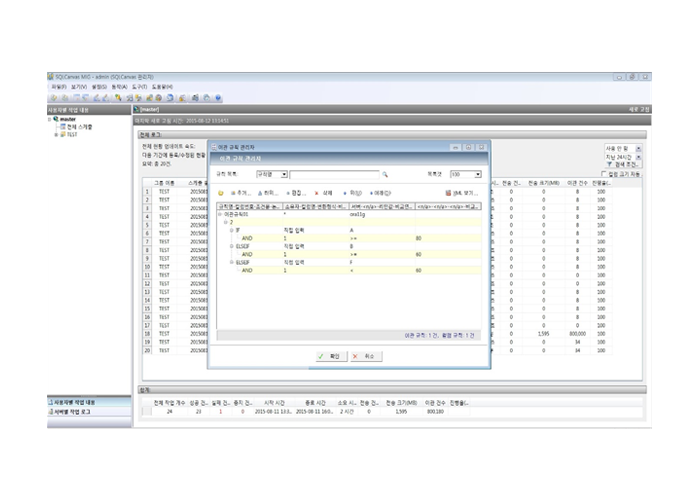Screen dimensions: 700x500
Task: Open XML 보기... in the rule dialog
Action: tap(462, 193)
